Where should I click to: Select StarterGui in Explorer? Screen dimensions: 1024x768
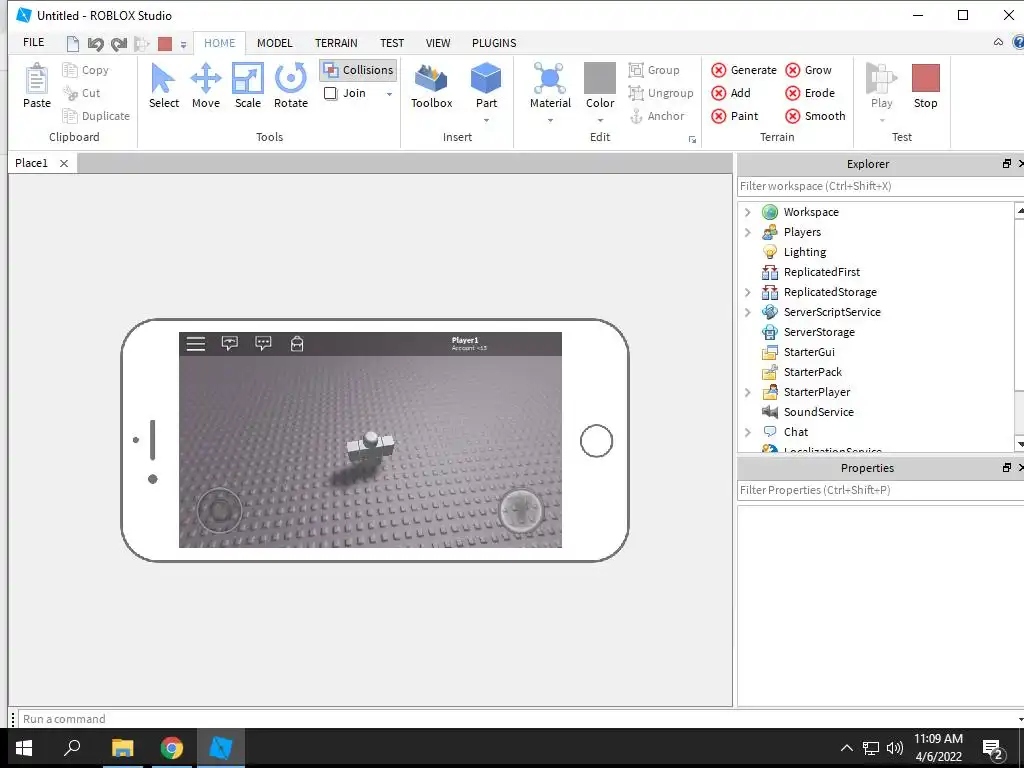pyautogui.click(x=808, y=352)
